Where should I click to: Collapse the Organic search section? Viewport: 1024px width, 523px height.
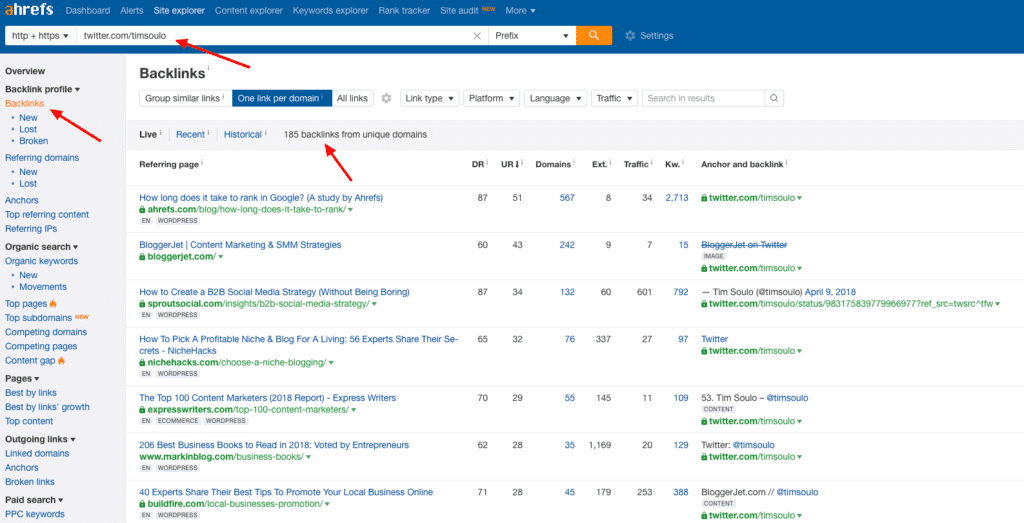click(x=41, y=247)
